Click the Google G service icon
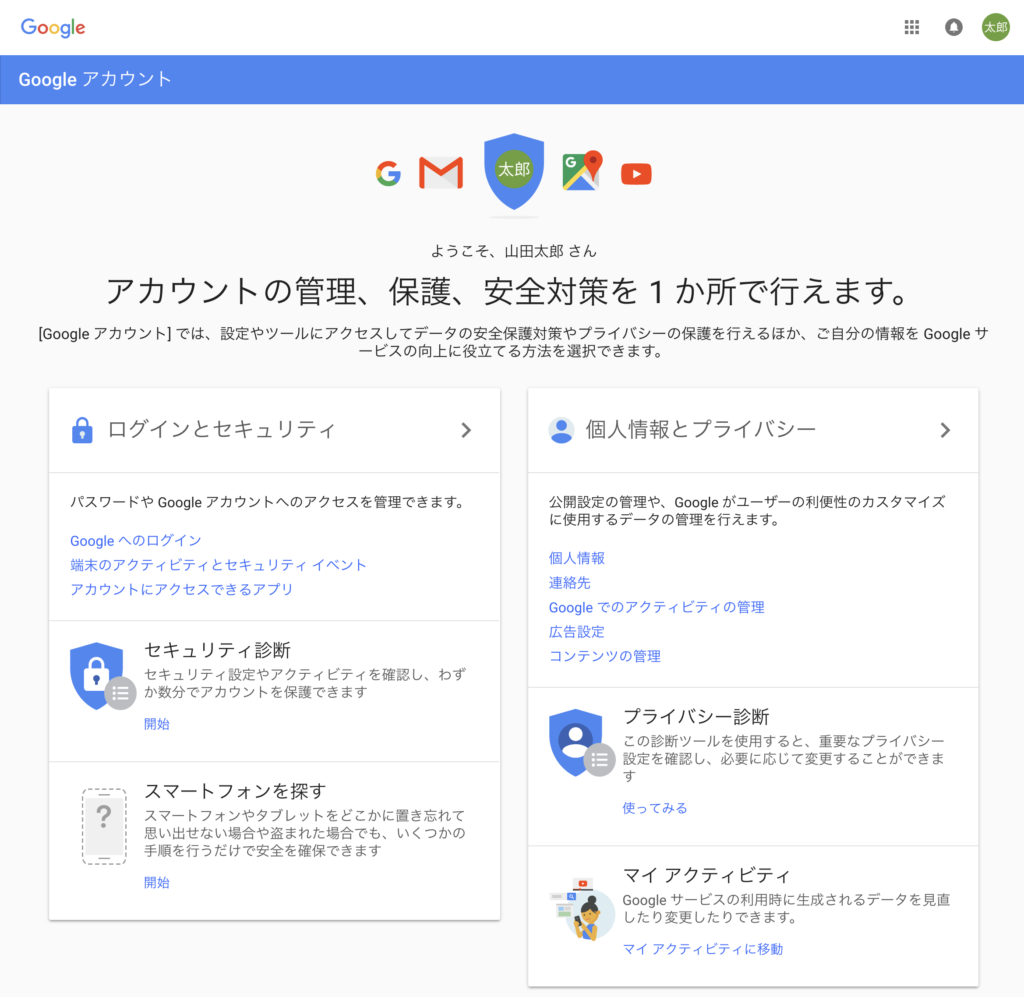Image resolution: width=1024 pixels, height=997 pixels. click(x=388, y=174)
